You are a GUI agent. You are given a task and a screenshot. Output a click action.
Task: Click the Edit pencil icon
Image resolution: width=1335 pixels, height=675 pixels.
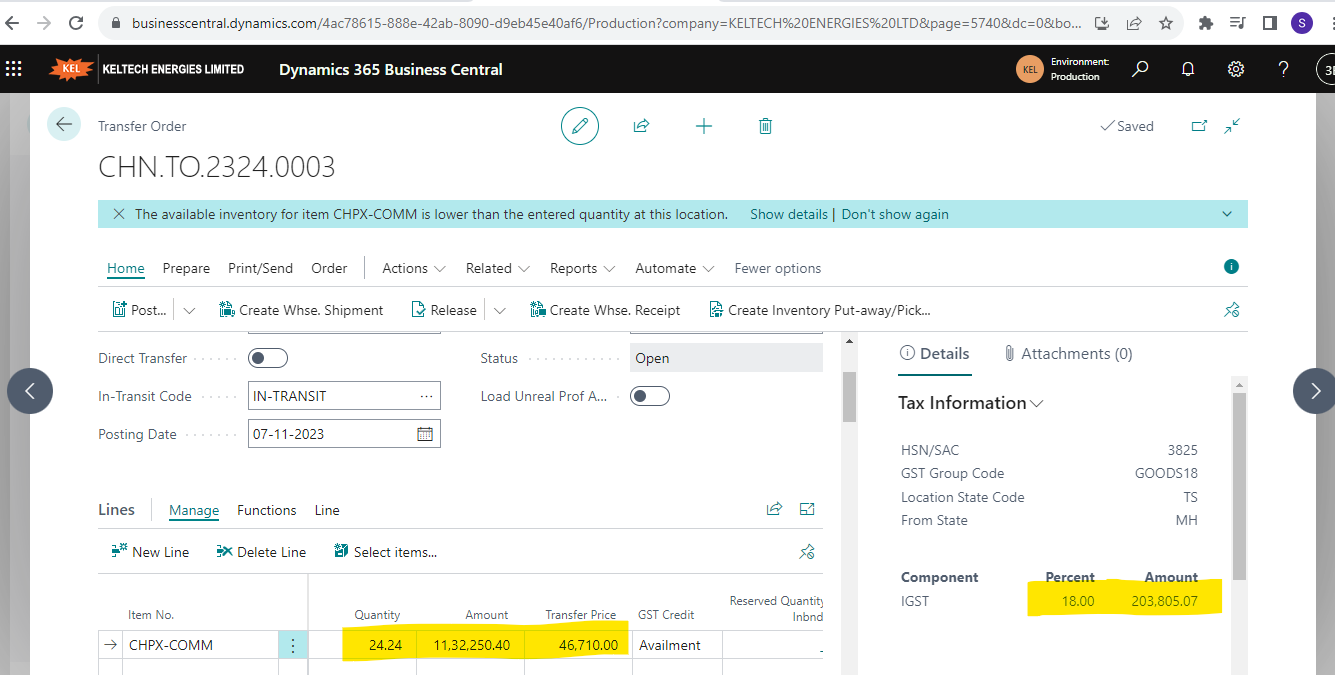click(x=580, y=125)
